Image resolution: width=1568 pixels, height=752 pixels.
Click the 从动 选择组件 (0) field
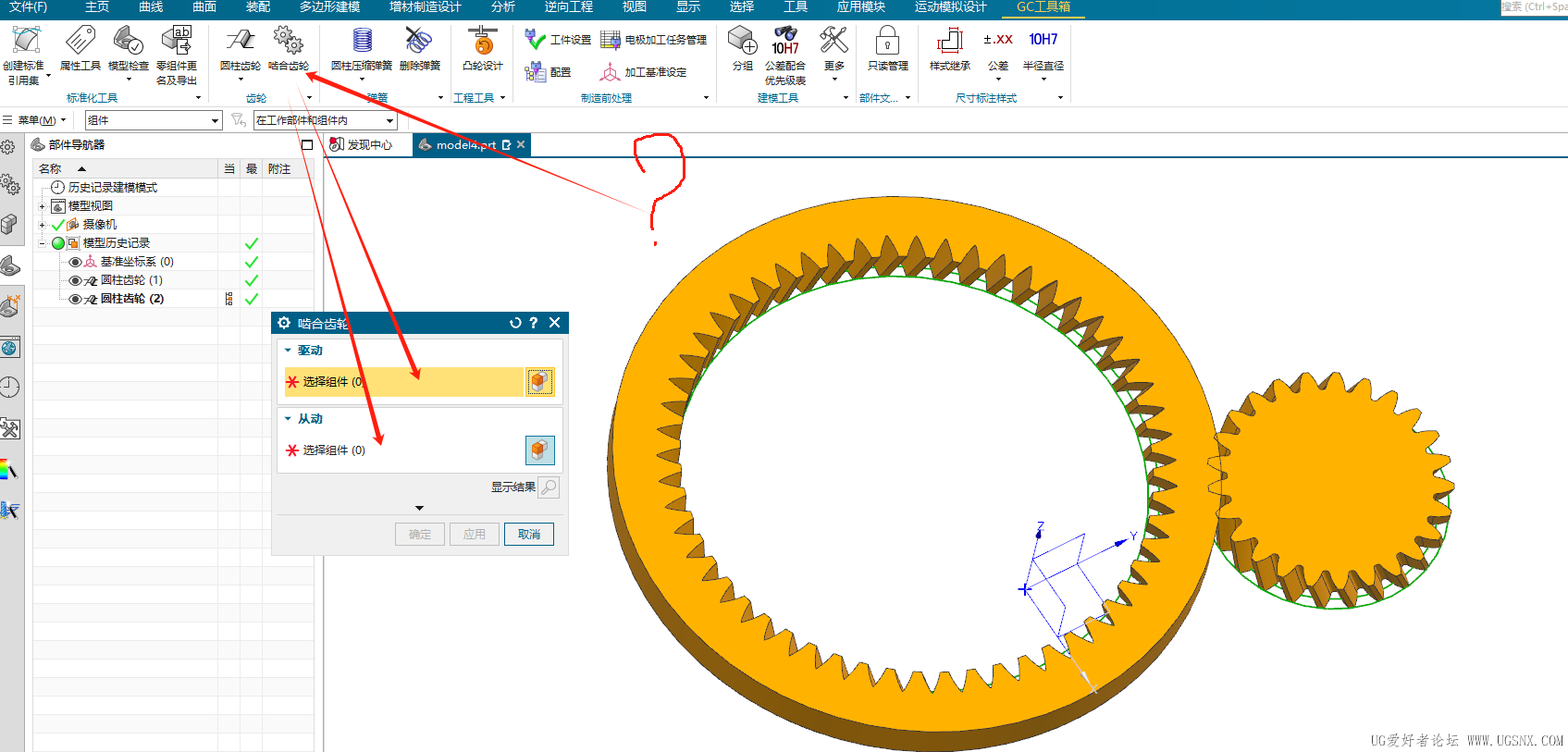click(x=404, y=450)
